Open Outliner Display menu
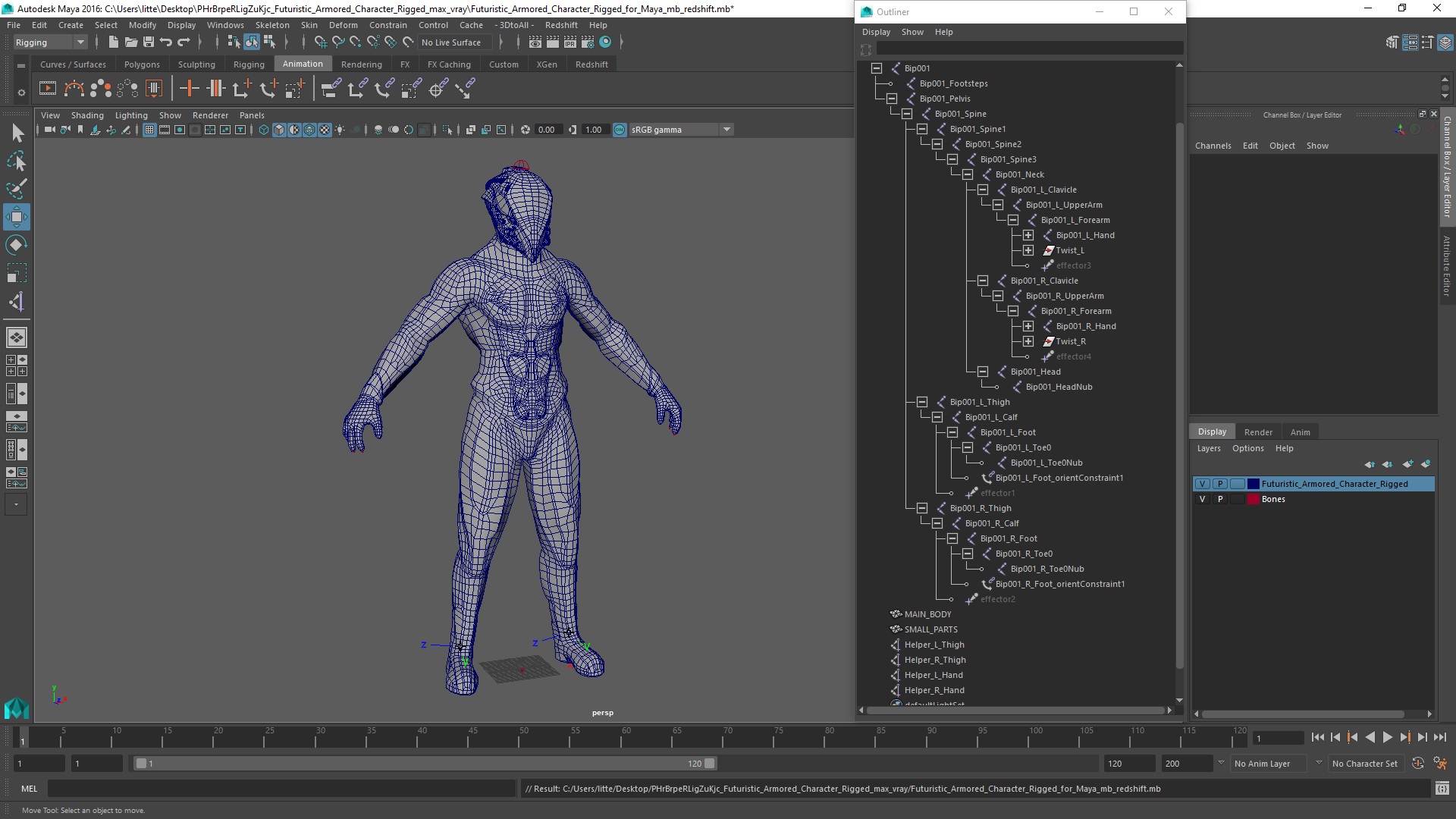 [876, 32]
